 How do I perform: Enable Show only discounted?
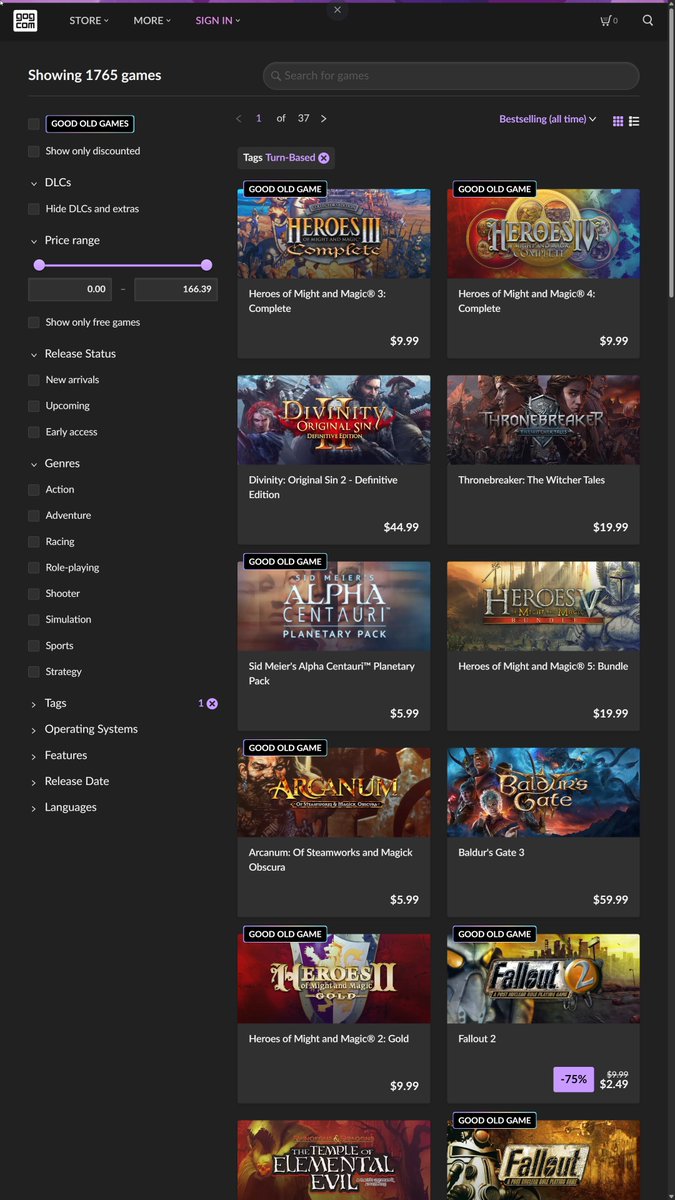[34, 151]
